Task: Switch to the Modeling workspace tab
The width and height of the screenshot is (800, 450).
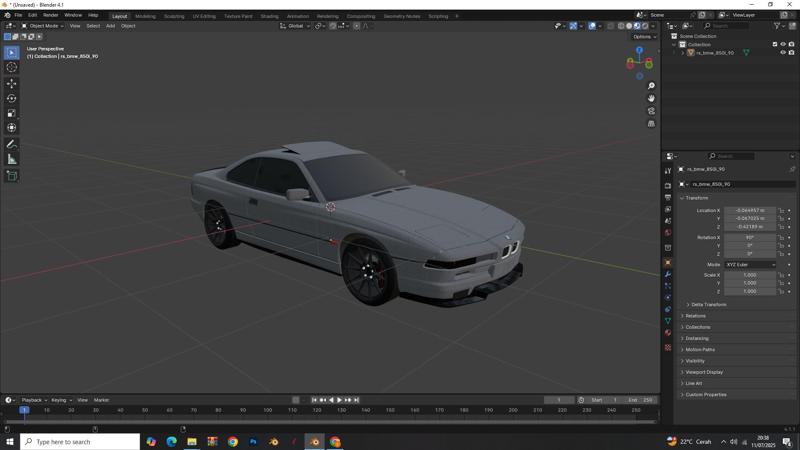Action: coord(145,16)
